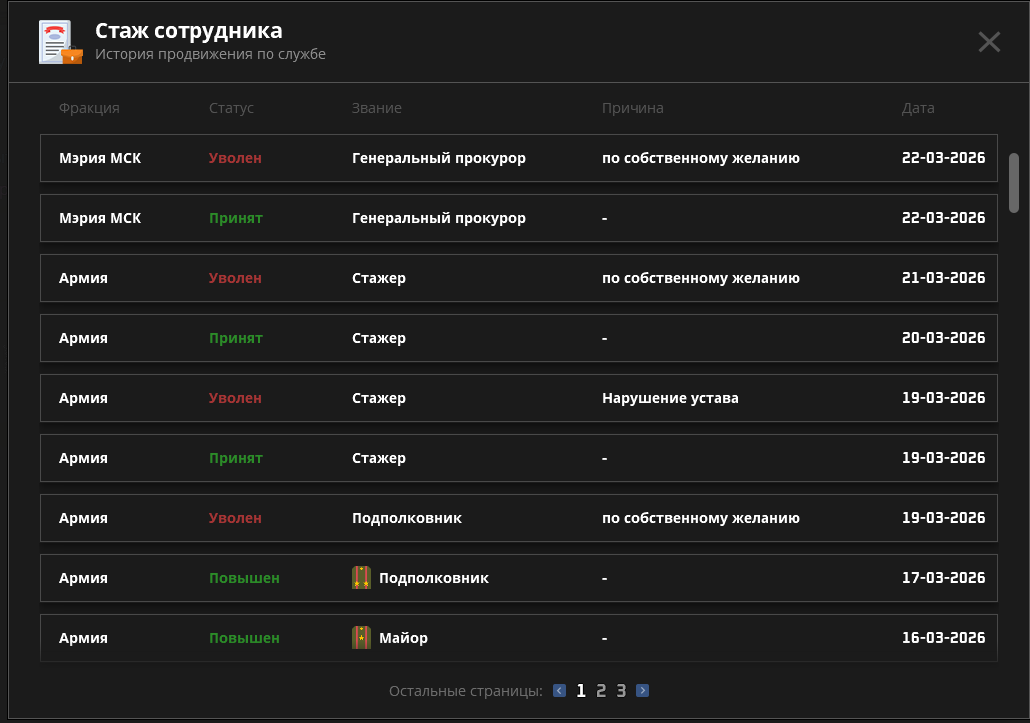Click the Звание column header
The width and height of the screenshot is (1030, 723).
(376, 108)
